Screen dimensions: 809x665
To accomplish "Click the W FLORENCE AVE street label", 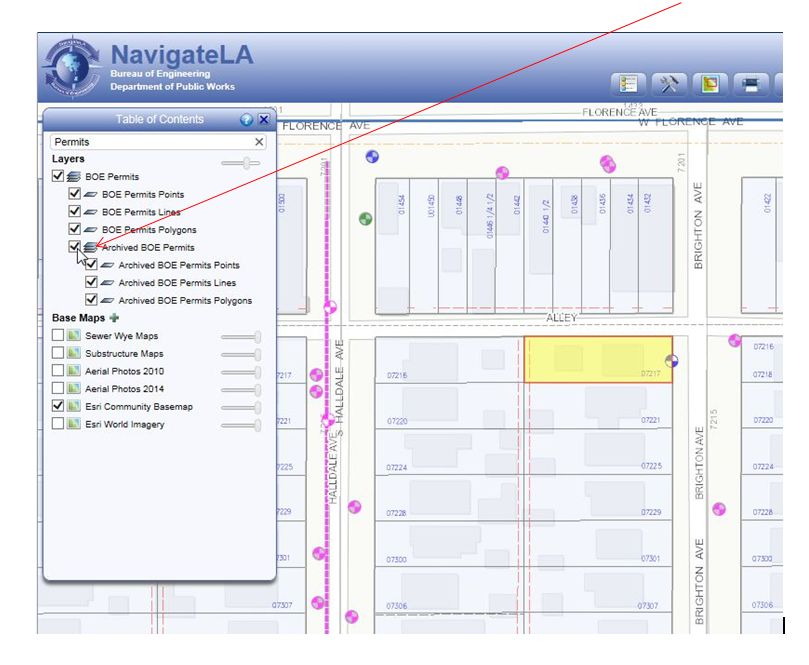I will click(691, 122).
